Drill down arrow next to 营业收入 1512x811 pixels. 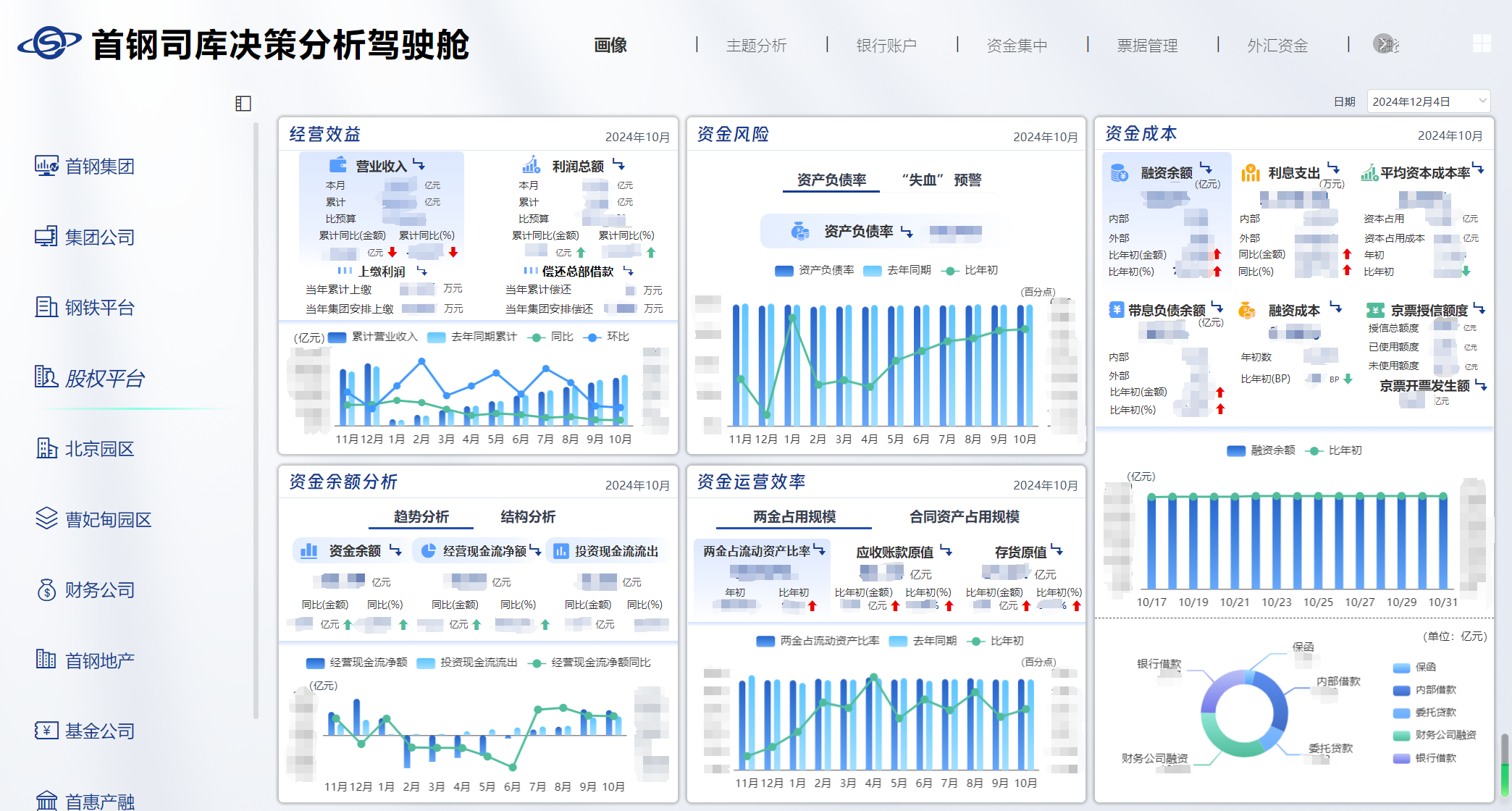(418, 165)
